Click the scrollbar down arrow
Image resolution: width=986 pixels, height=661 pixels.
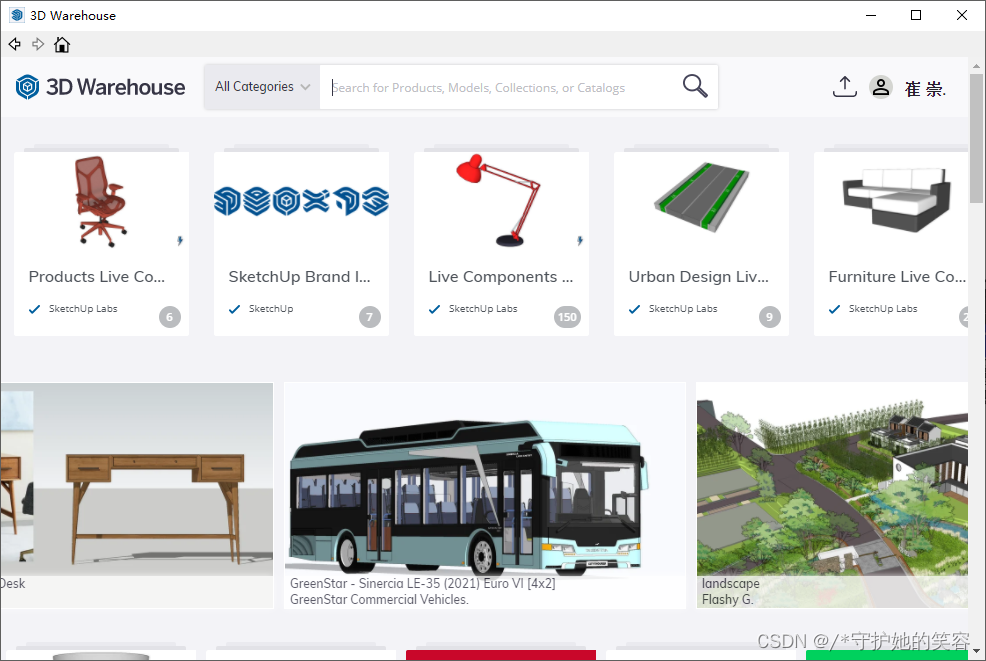point(976,652)
